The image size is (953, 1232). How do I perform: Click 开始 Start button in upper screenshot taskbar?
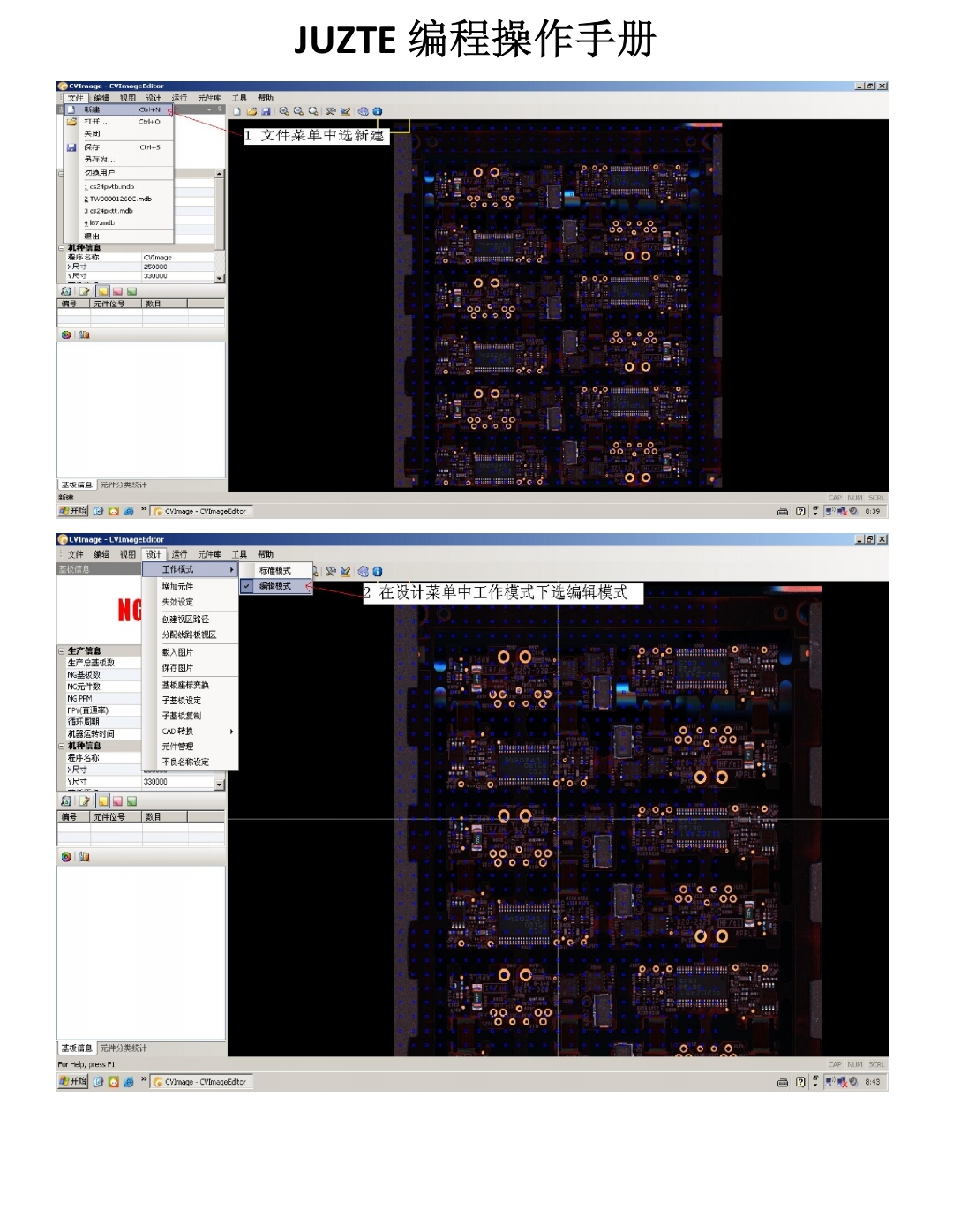tap(73, 511)
